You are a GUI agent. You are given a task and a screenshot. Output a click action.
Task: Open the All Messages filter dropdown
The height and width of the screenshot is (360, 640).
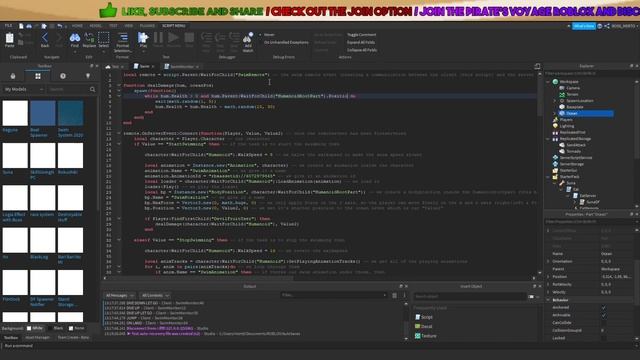pyautogui.click(x=120, y=295)
